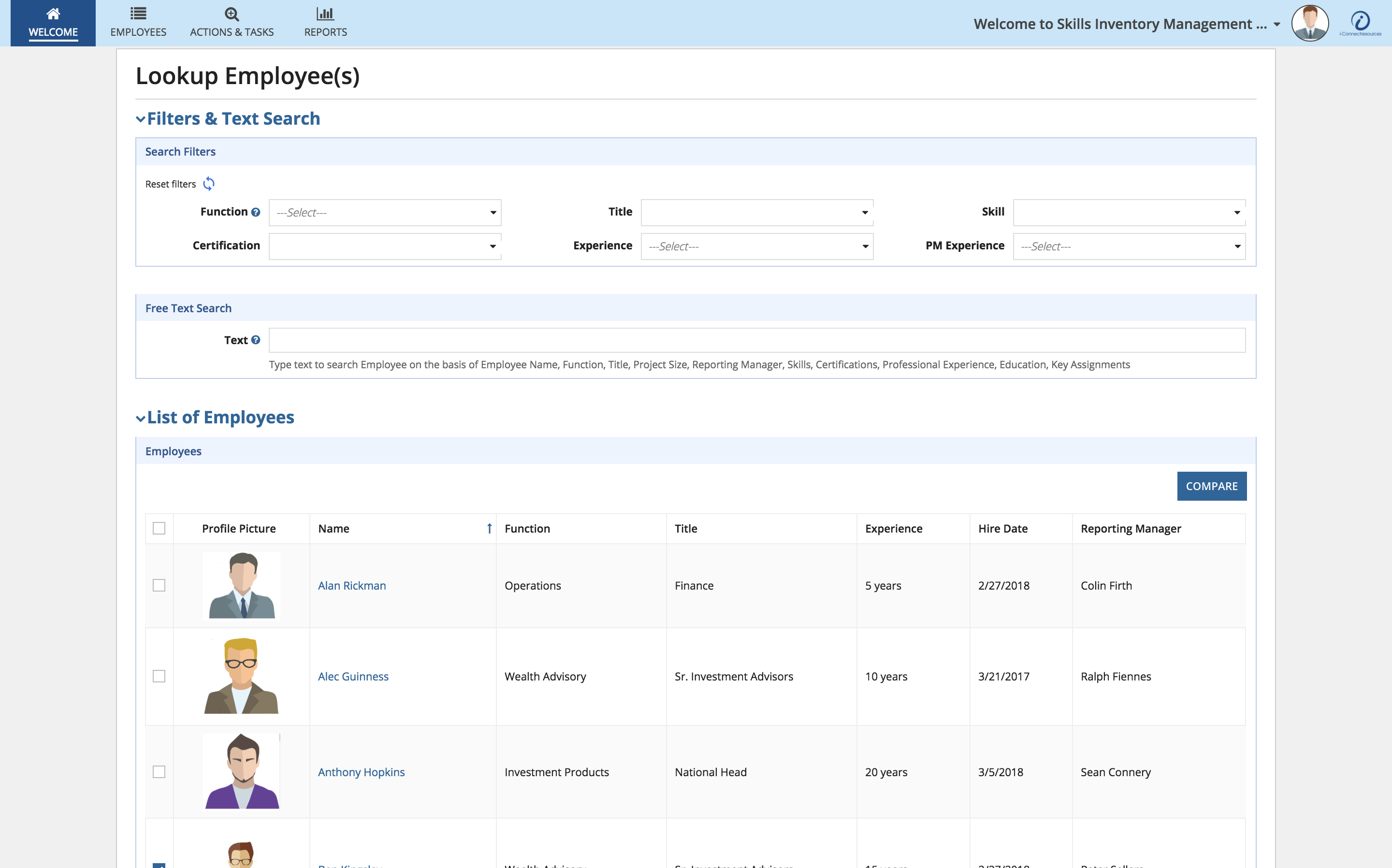Check Anthony Hopkins's row checkbox
Image resolution: width=1392 pixels, height=868 pixels.
point(159,772)
